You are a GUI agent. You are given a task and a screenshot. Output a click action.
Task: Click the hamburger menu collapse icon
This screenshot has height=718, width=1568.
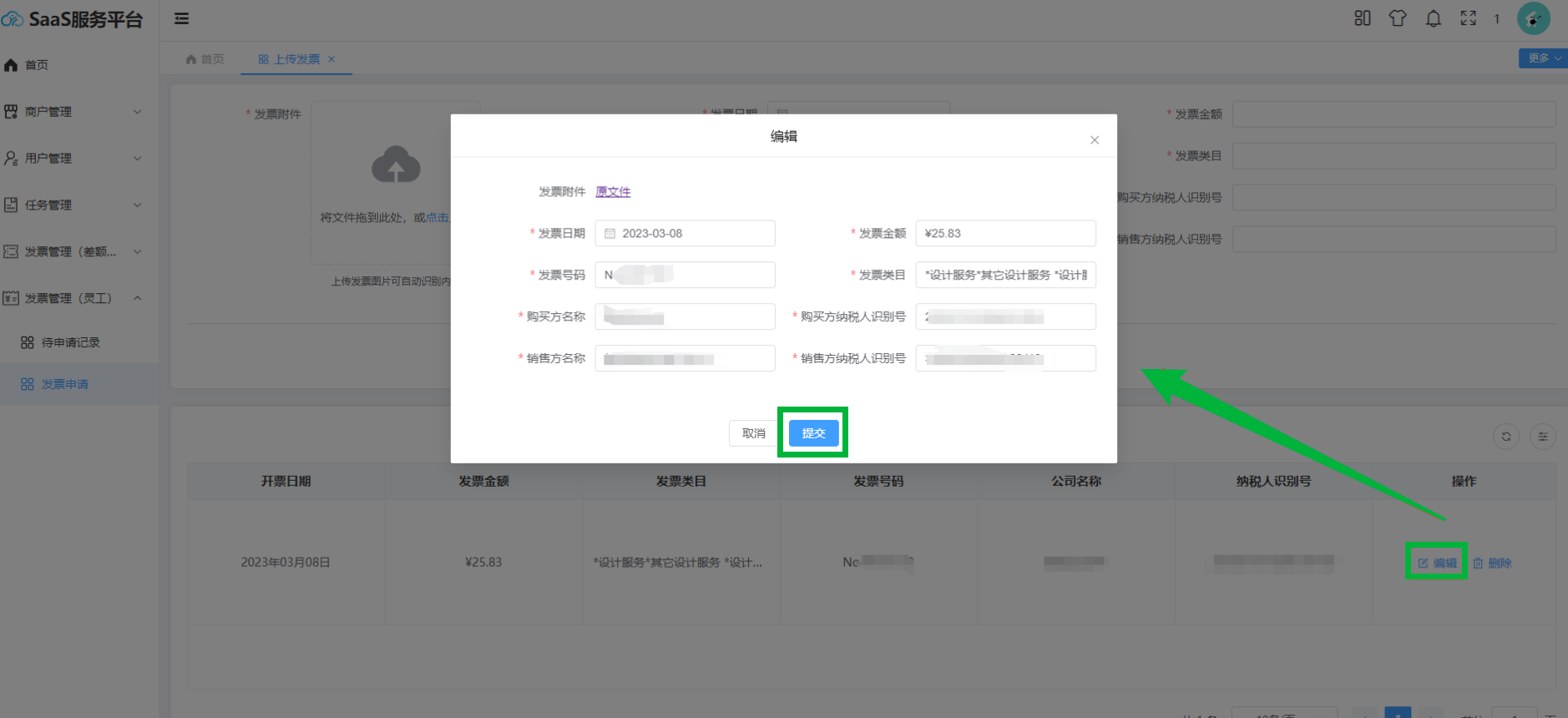[x=181, y=18]
